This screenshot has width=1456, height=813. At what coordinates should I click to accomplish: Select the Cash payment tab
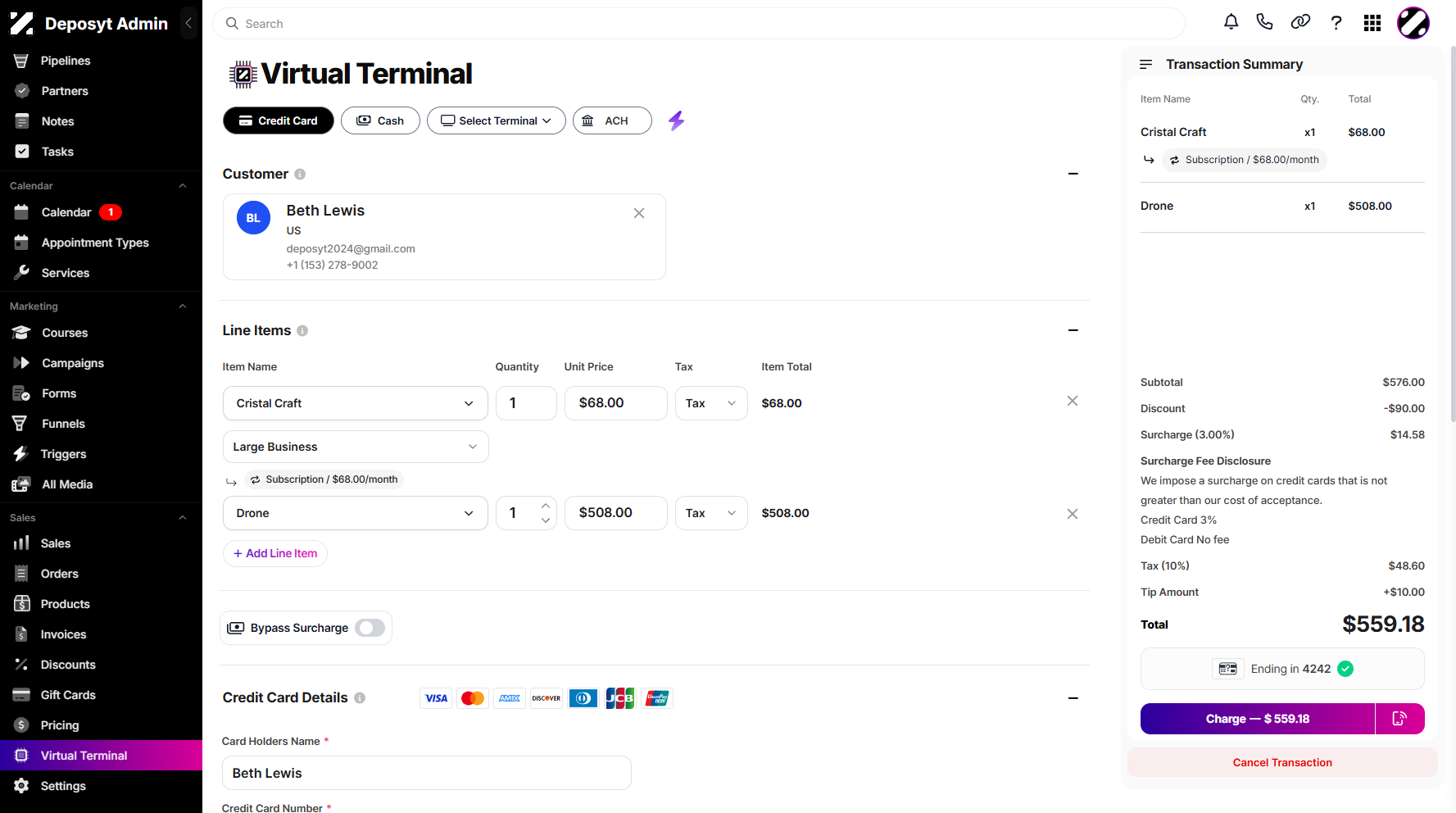[x=380, y=120]
